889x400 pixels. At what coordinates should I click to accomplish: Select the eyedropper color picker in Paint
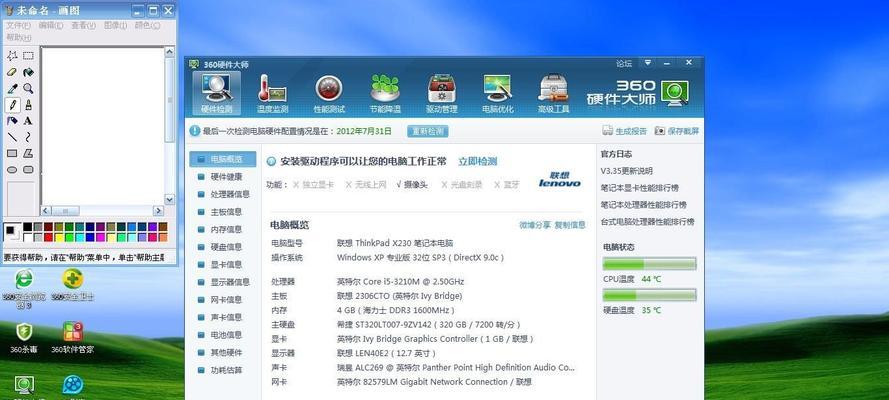point(12,88)
